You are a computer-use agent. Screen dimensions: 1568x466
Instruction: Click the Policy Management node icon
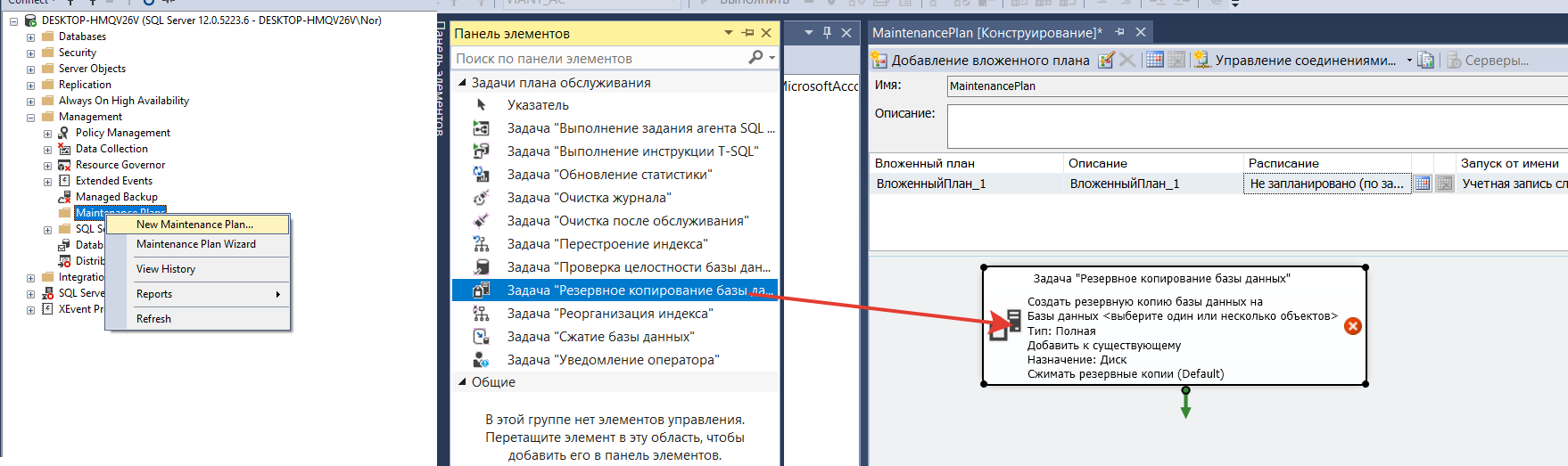point(64,133)
